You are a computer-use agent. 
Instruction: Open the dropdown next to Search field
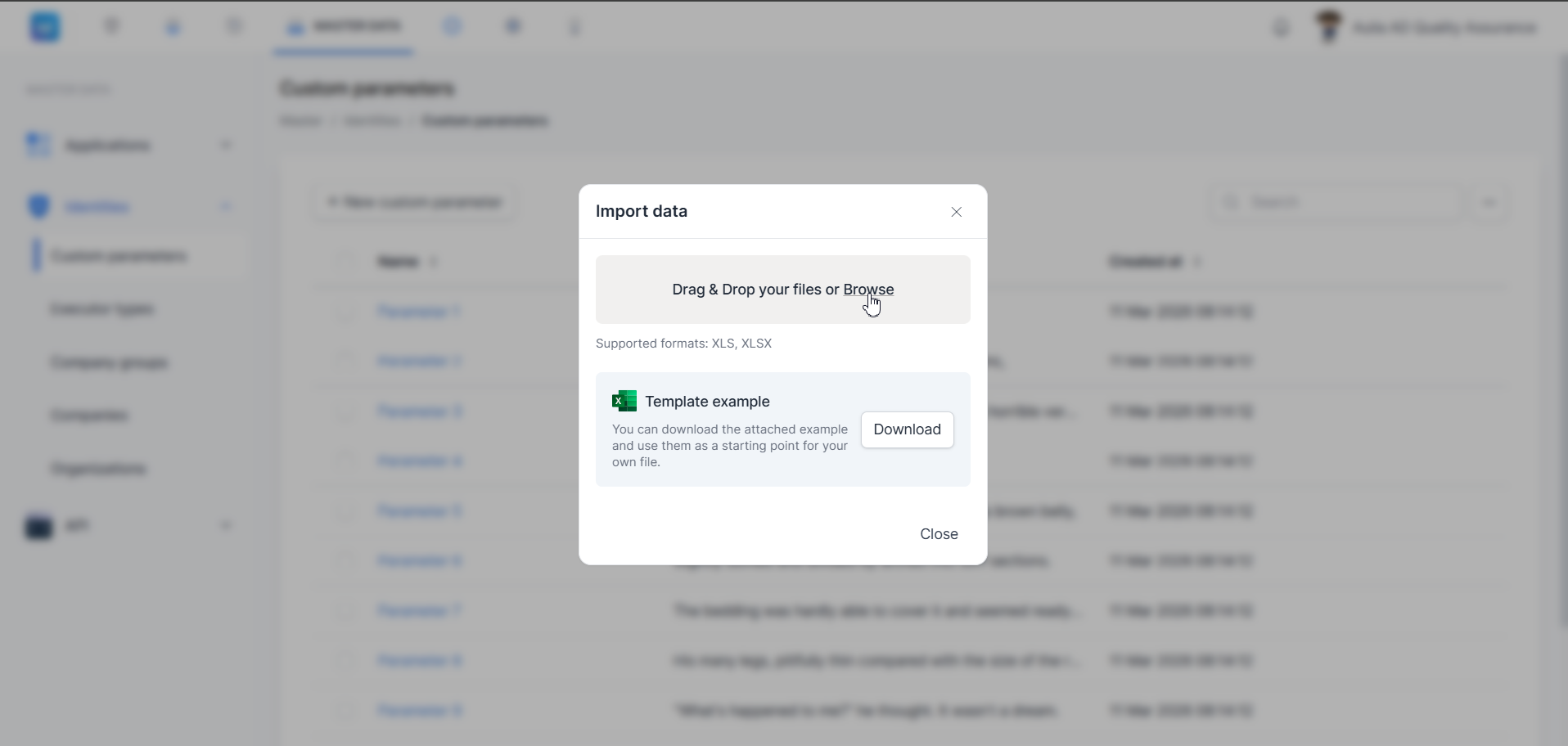click(1489, 202)
